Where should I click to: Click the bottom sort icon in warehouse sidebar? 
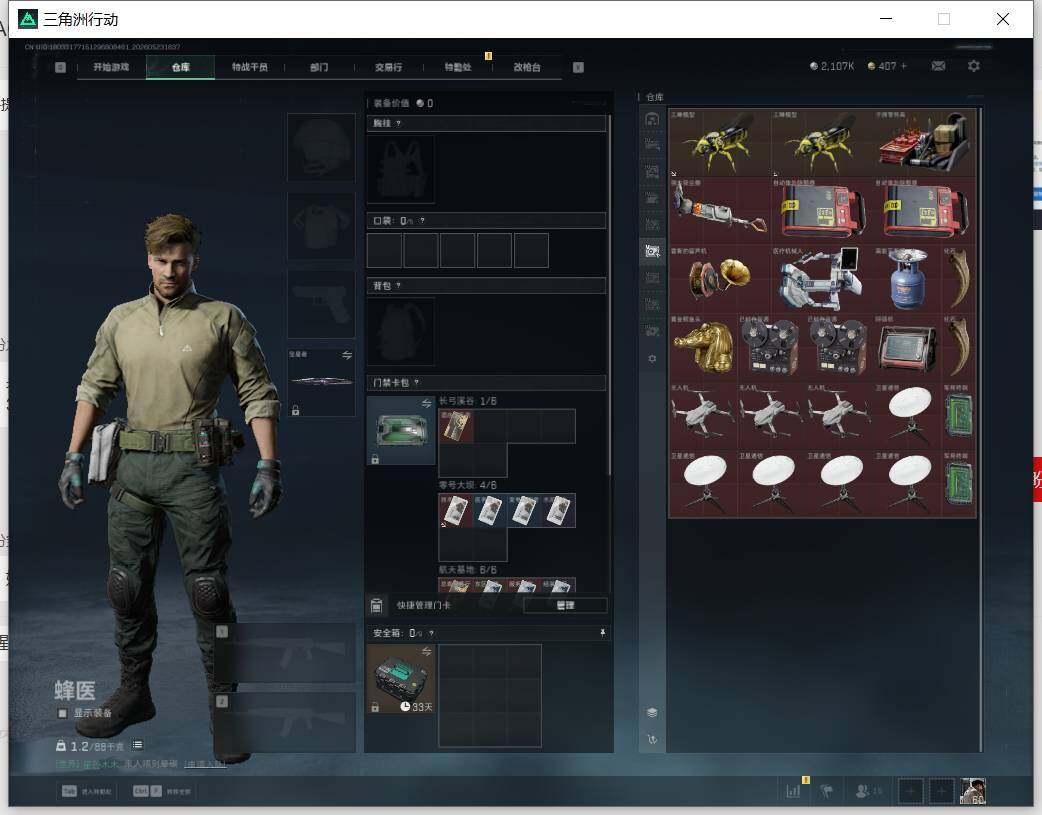click(652, 739)
